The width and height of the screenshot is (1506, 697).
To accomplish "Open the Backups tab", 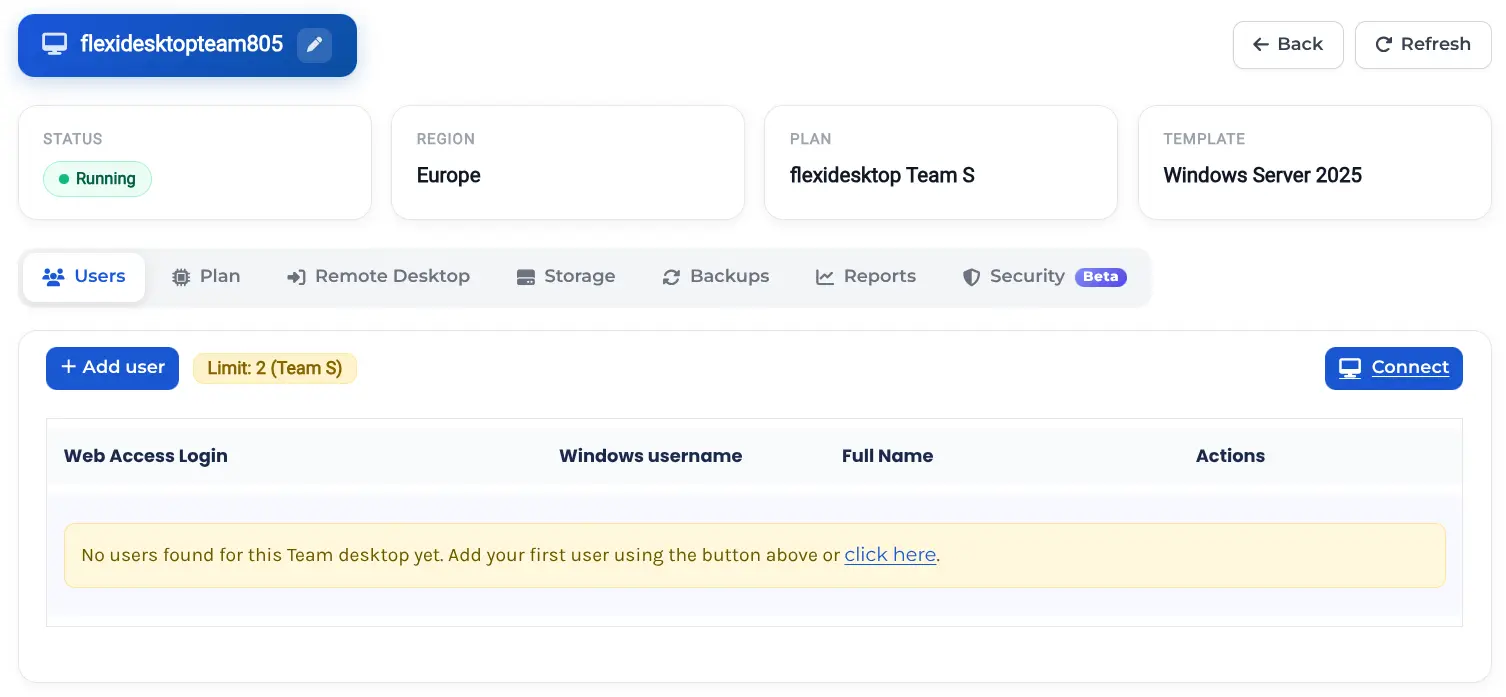I will (716, 277).
